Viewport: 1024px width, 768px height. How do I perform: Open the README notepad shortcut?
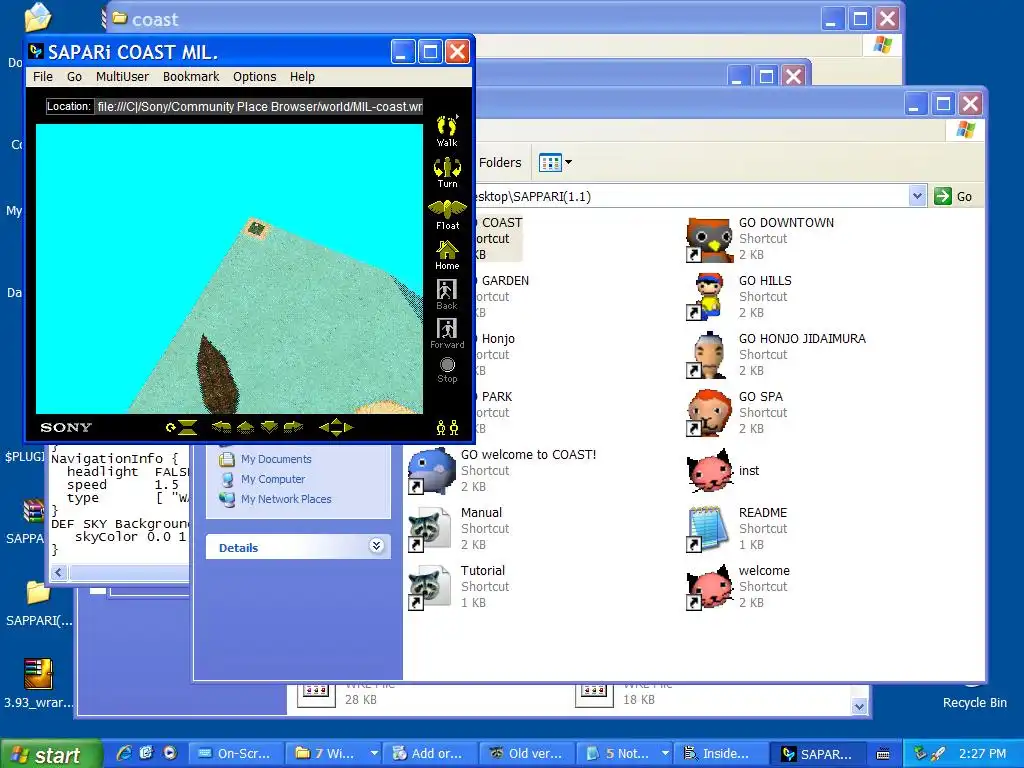point(708,529)
